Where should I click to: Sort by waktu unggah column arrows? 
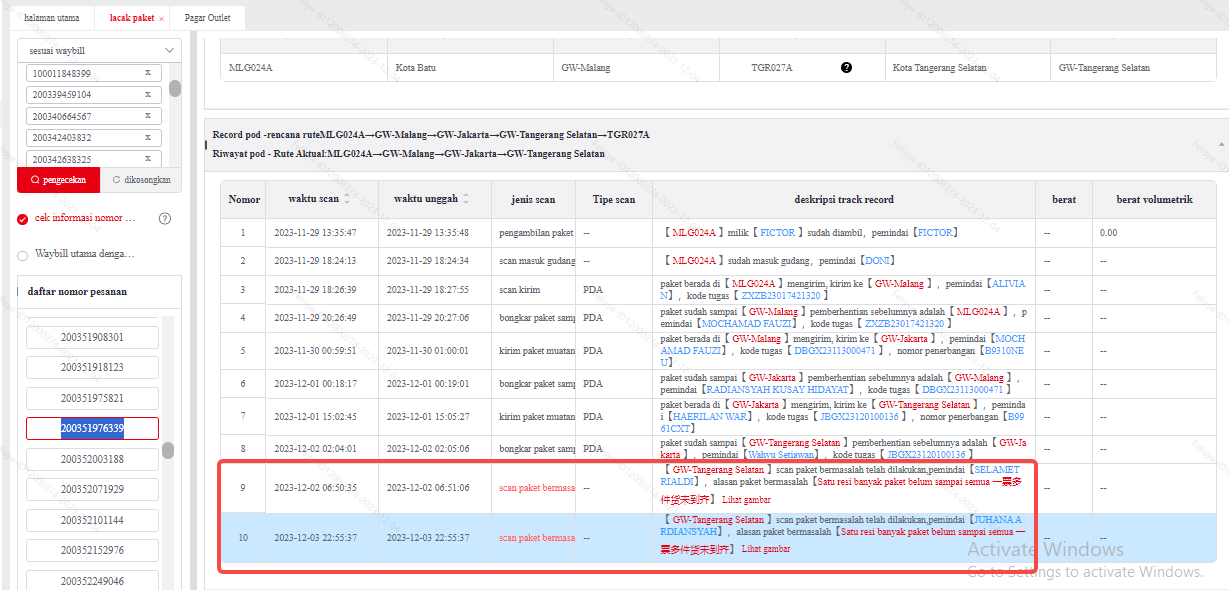465,199
